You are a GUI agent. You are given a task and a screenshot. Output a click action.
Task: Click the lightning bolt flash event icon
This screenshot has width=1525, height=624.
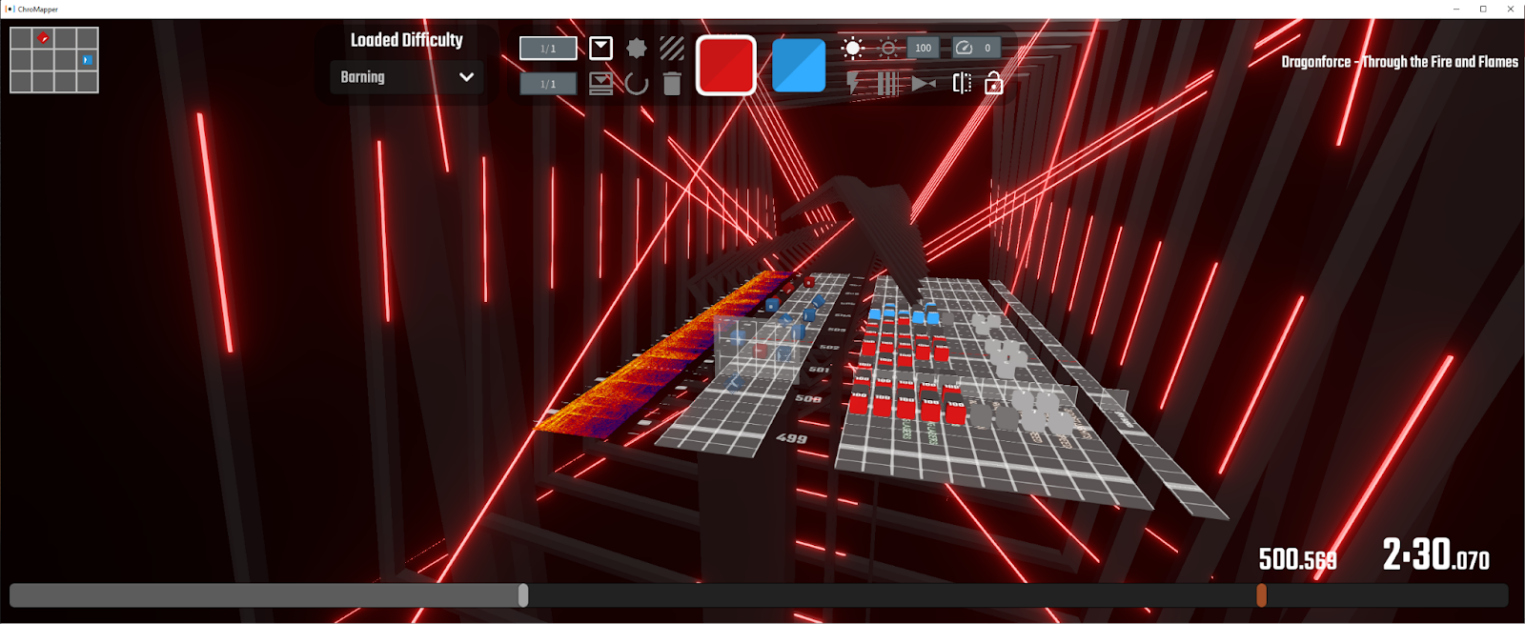pos(853,83)
